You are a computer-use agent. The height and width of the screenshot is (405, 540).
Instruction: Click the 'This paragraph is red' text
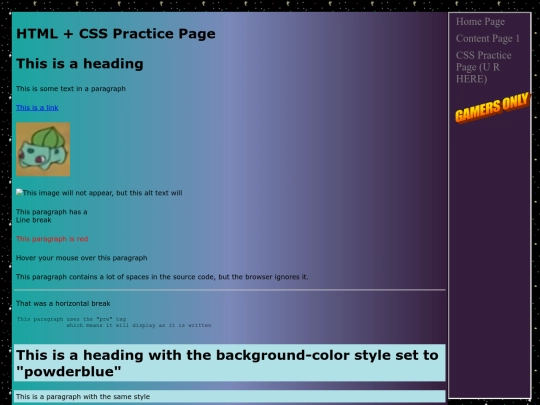tap(52, 239)
